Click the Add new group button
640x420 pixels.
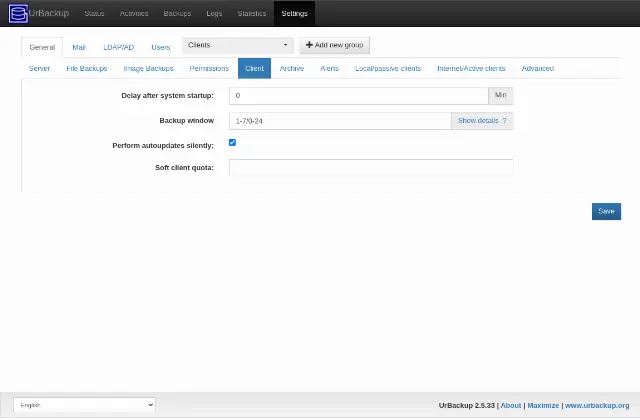pos(334,45)
